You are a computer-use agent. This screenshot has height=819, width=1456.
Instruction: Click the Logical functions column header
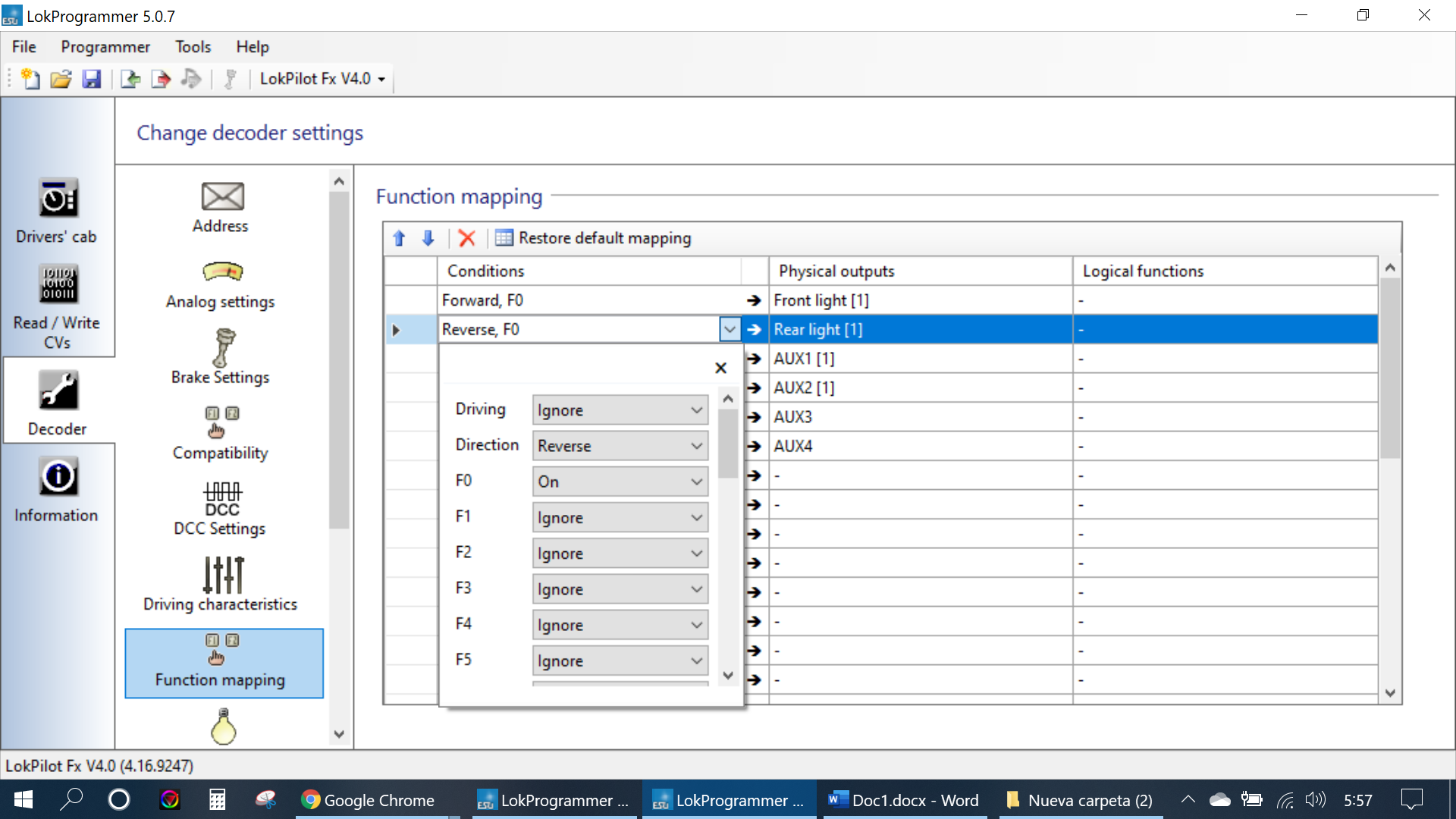coord(1225,271)
